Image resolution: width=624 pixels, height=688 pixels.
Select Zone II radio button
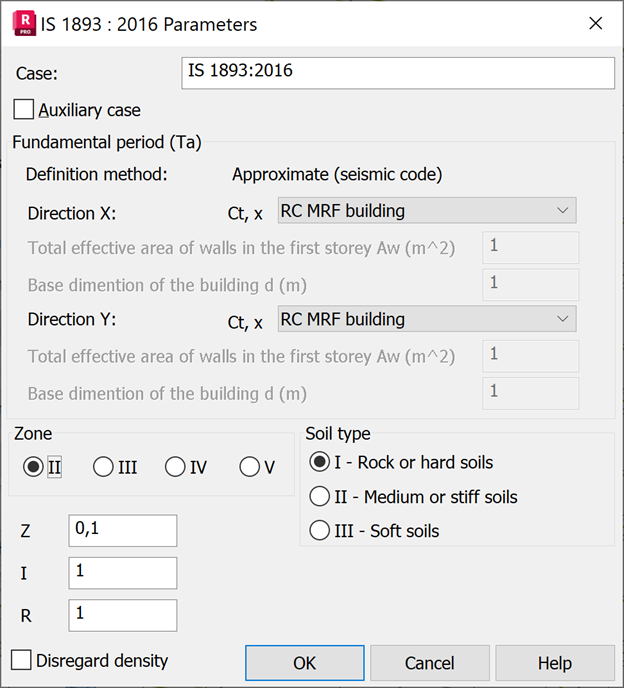35,467
